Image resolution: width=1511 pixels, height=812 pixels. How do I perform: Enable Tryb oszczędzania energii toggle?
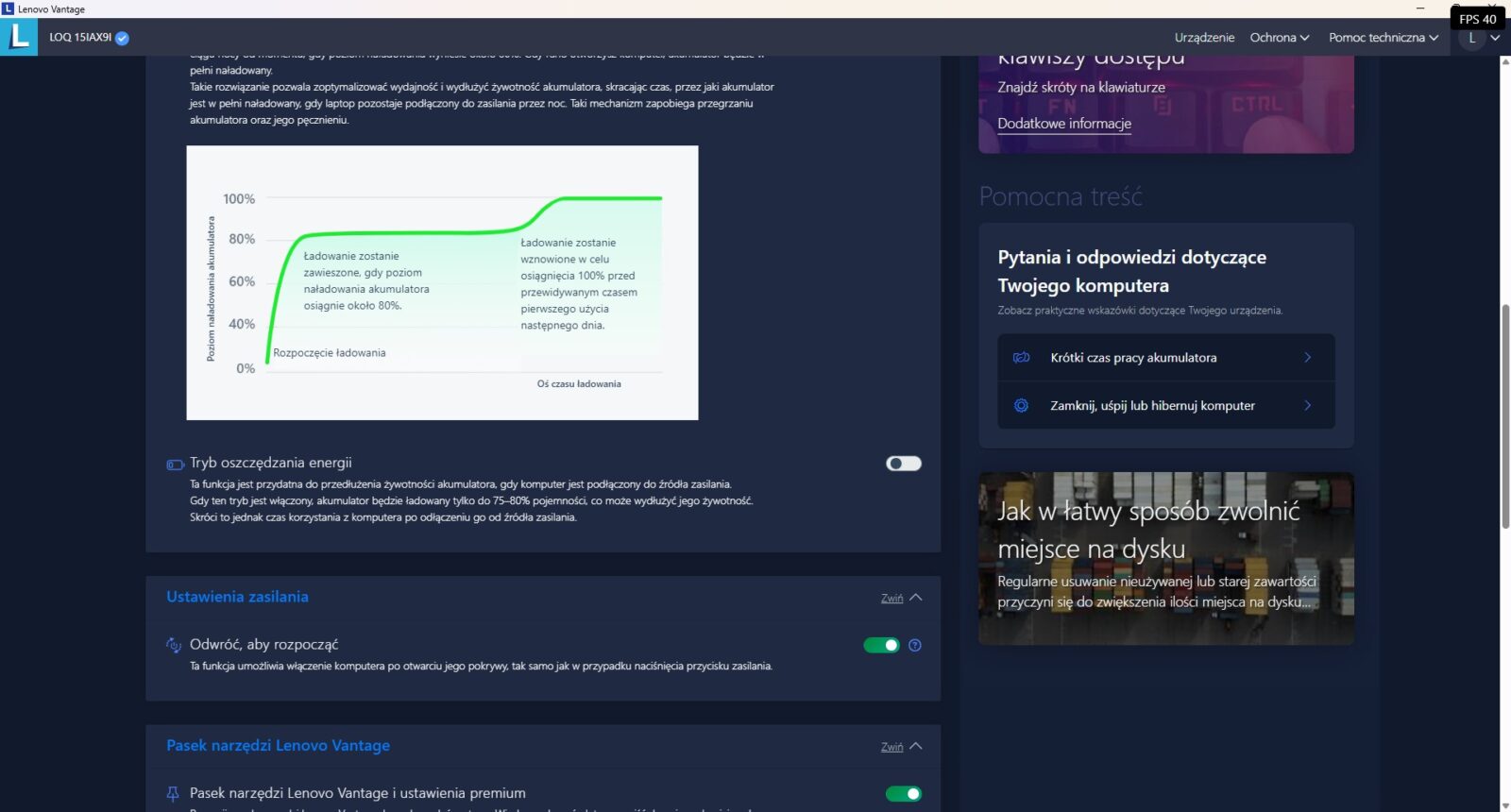pyautogui.click(x=903, y=464)
